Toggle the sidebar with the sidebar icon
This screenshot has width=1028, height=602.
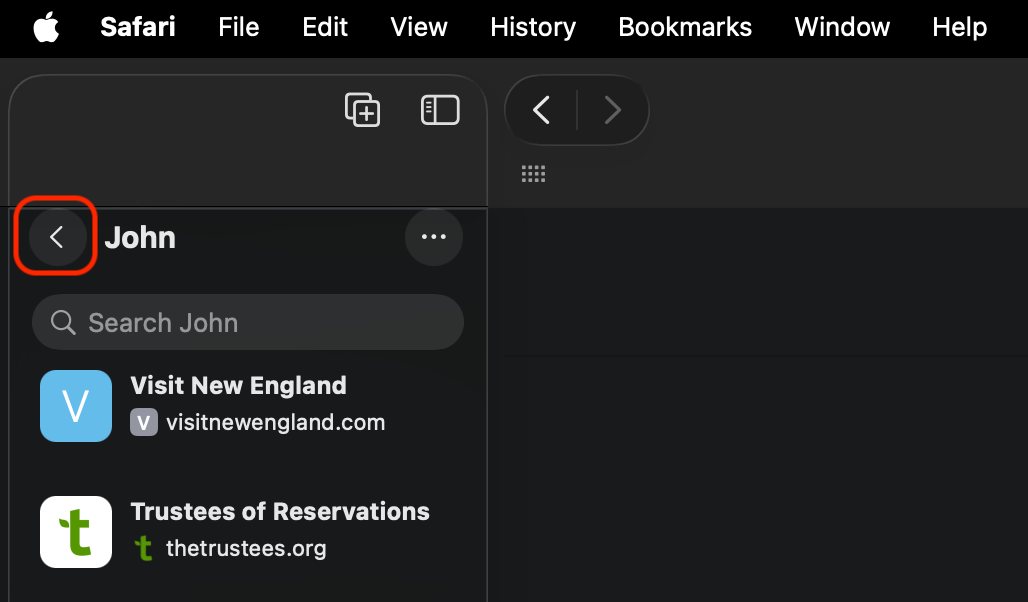(x=440, y=110)
